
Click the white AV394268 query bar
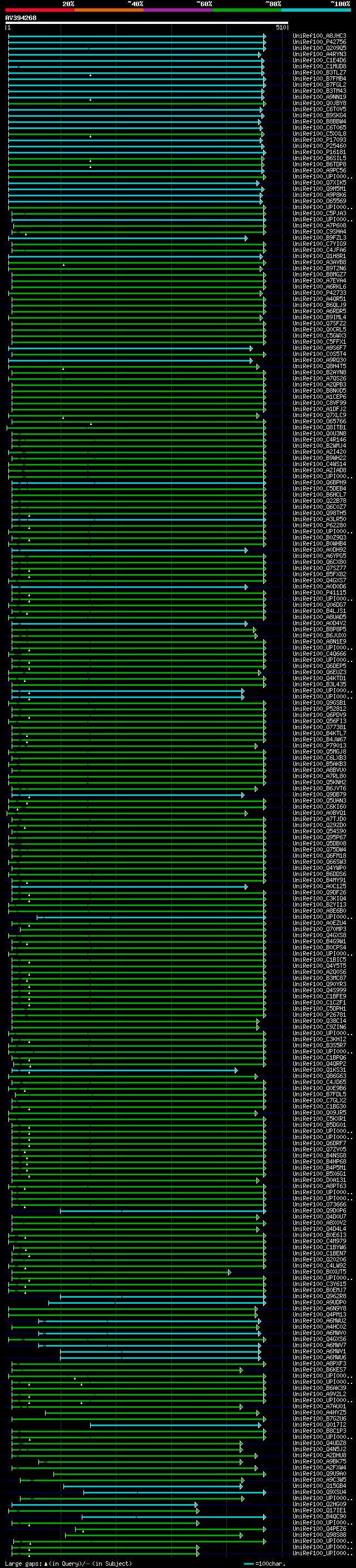tap(146, 22)
